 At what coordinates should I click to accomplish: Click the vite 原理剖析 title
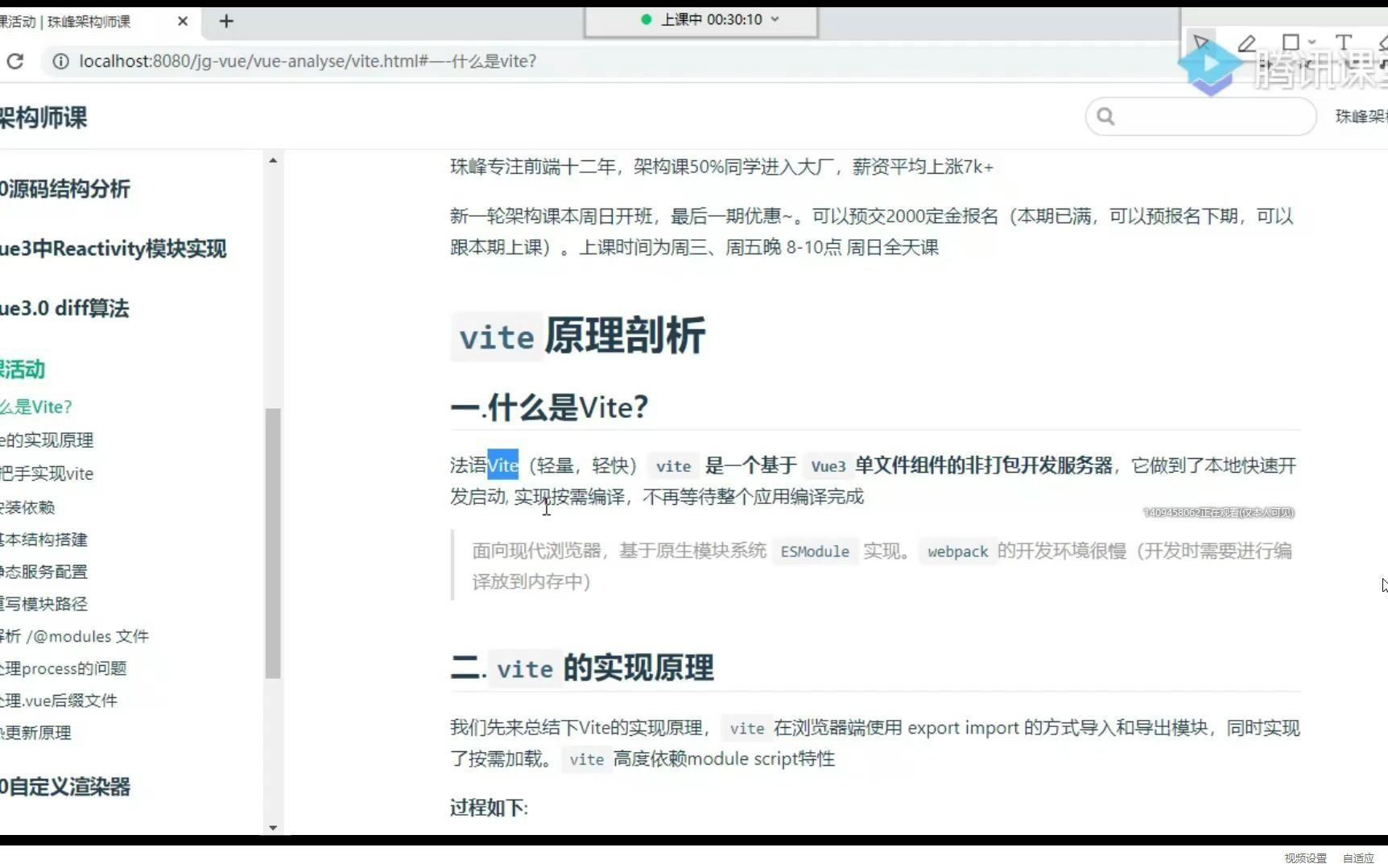578,336
